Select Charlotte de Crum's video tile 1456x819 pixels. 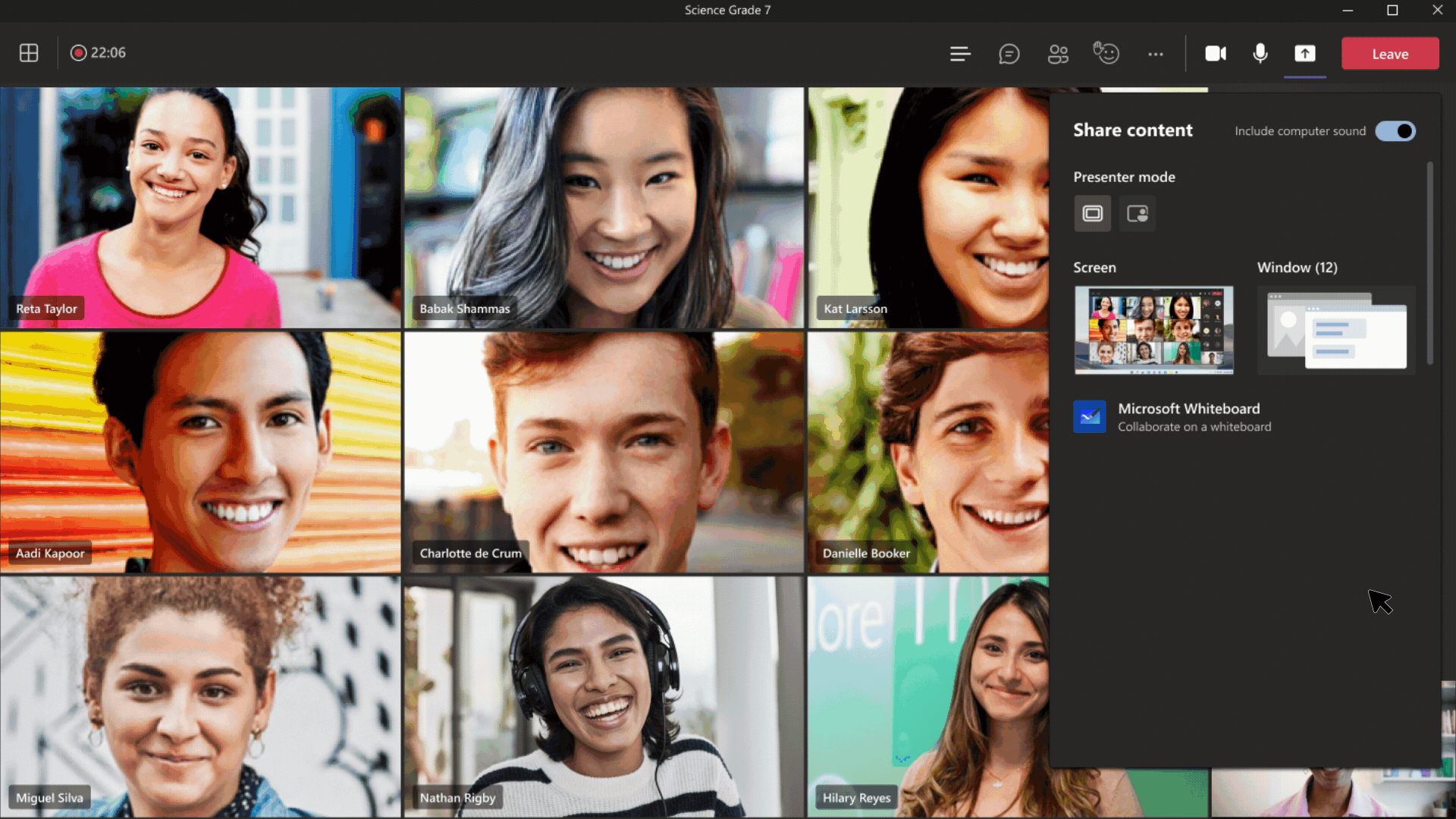(x=604, y=452)
